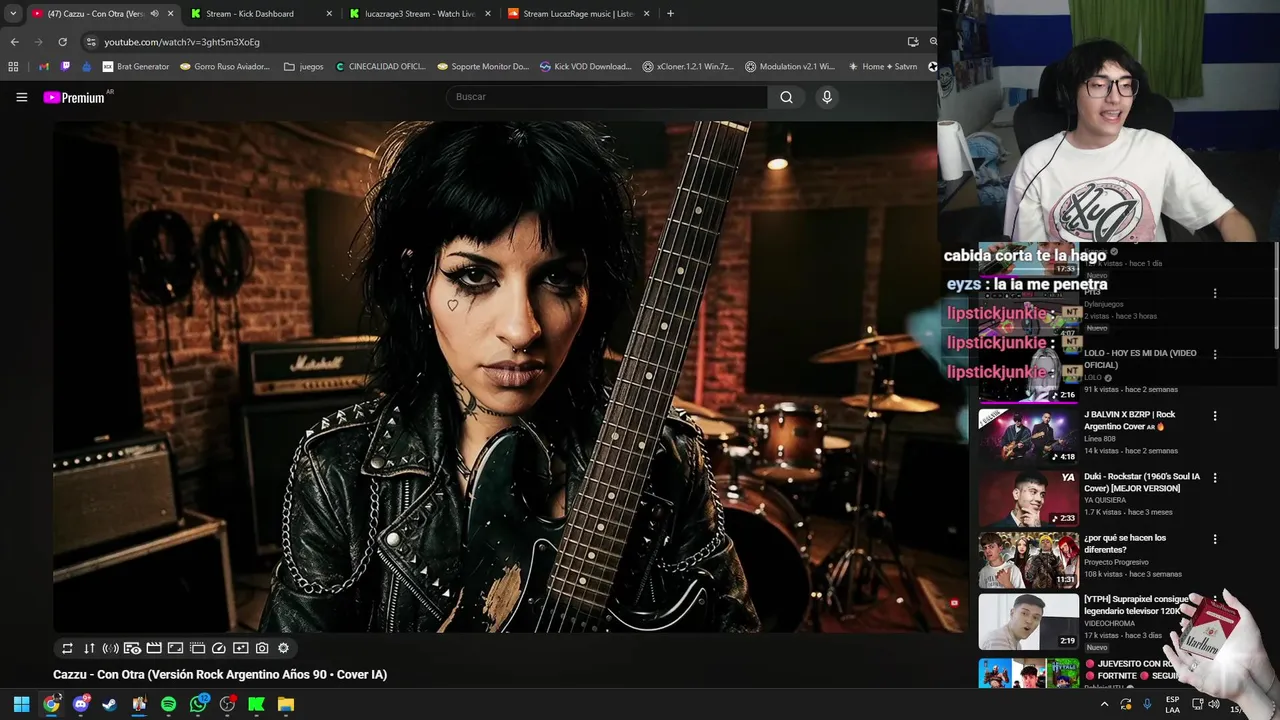Click the video title Cazzu - Con Otra
1280x720 pixels.
click(x=220, y=675)
